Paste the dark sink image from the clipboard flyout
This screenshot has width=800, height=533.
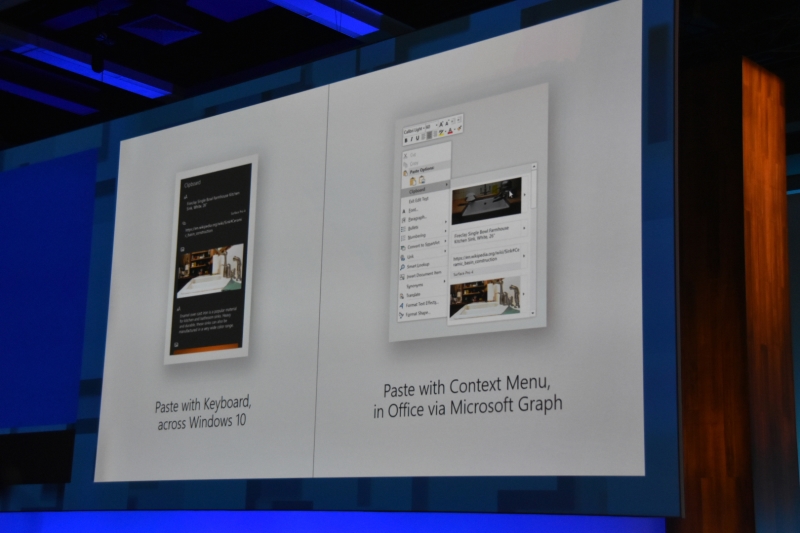pos(487,200)
